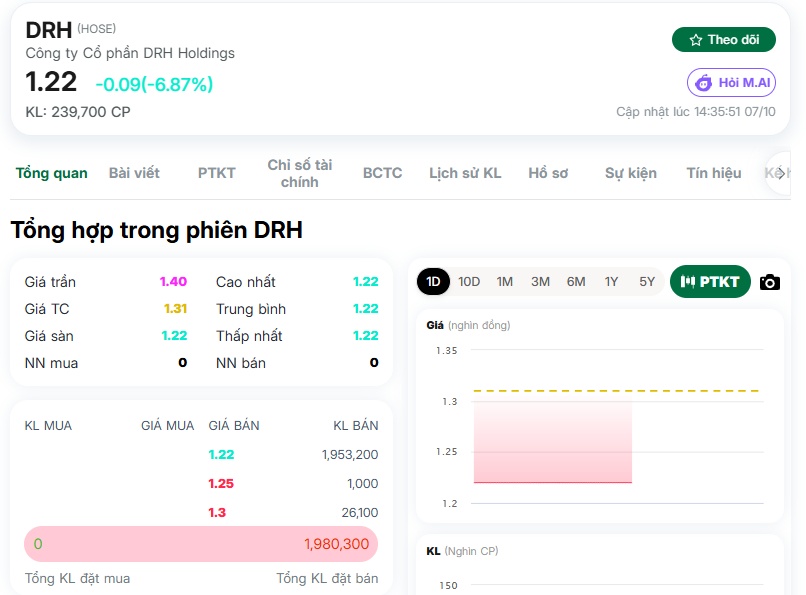
Task: Click the camera screenshot icon
Action: [x=770, y=282]
